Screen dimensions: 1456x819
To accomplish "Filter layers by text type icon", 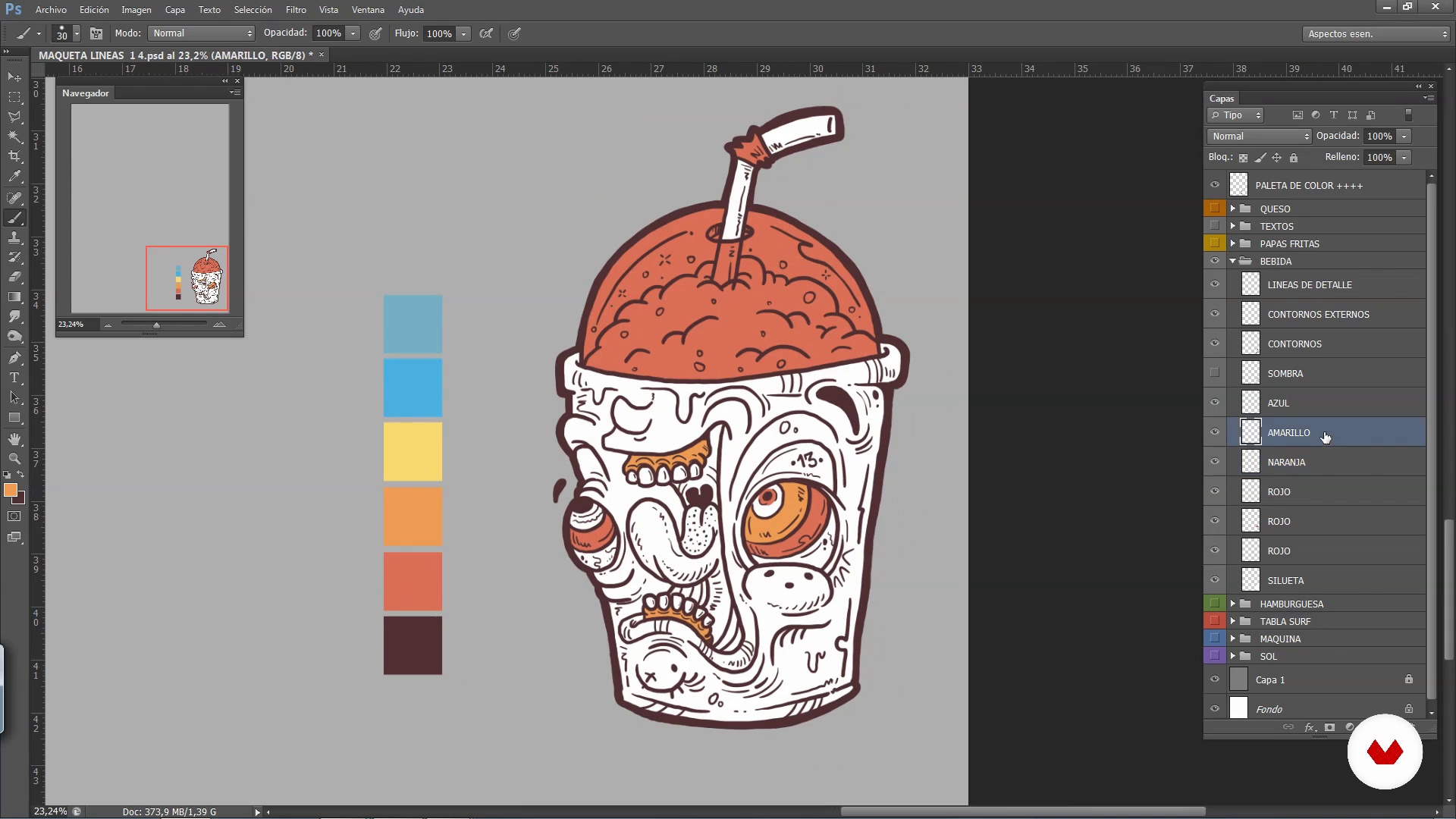I will (x=1334, y=115).
